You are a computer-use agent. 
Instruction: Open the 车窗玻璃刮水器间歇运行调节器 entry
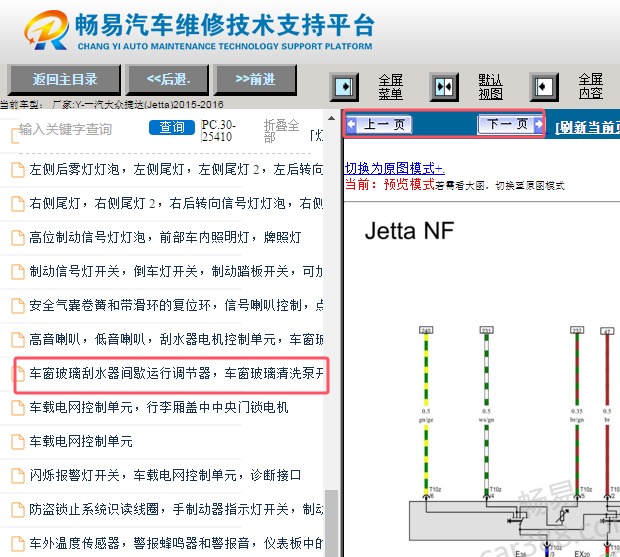click(x=176, y=374)
